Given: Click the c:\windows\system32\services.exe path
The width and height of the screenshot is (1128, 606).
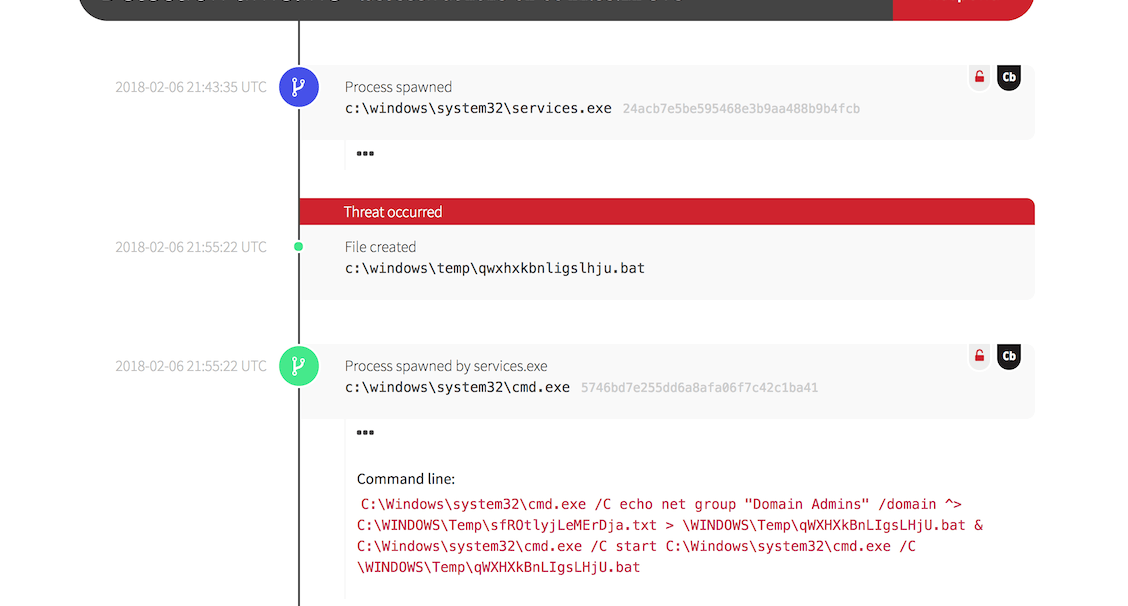Looking at the screenshot, I should [478, 108].
